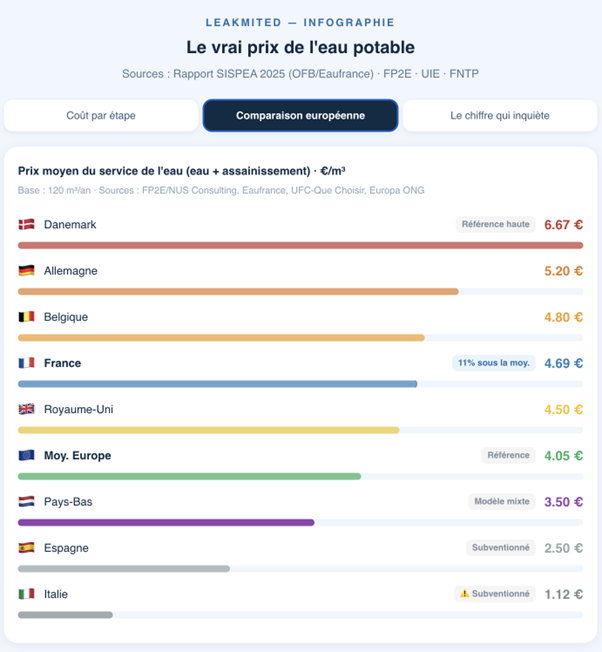The image size is (602, 652).
Task: Click the Belgium flag icon
Action: click(26, 317)
